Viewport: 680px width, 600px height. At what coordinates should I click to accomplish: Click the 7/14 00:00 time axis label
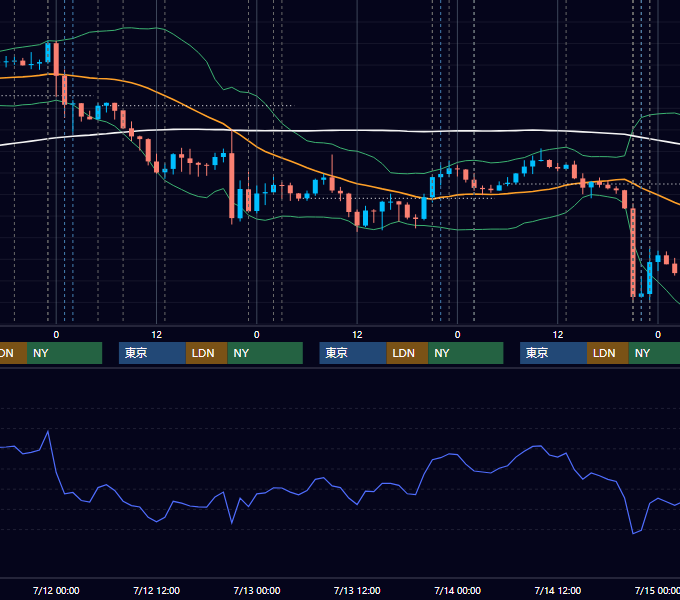tap(458, 590)
